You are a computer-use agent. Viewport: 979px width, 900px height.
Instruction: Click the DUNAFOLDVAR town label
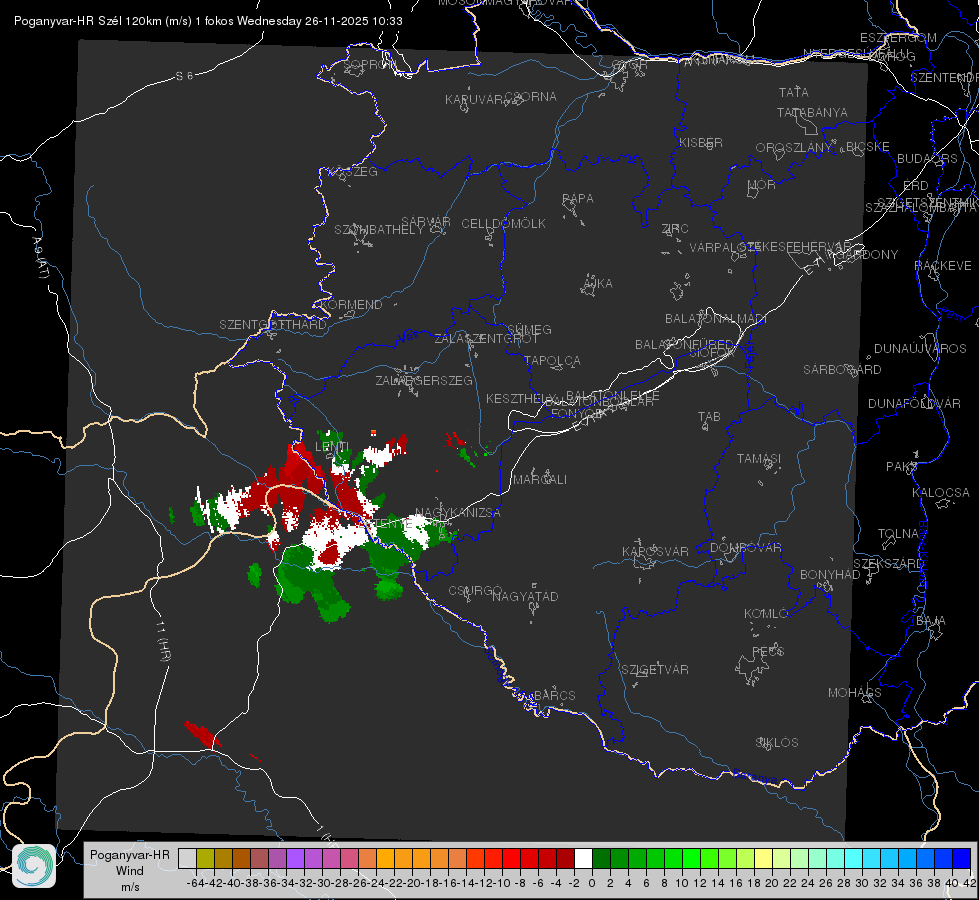pyautogui.click(x=914, y=403)
